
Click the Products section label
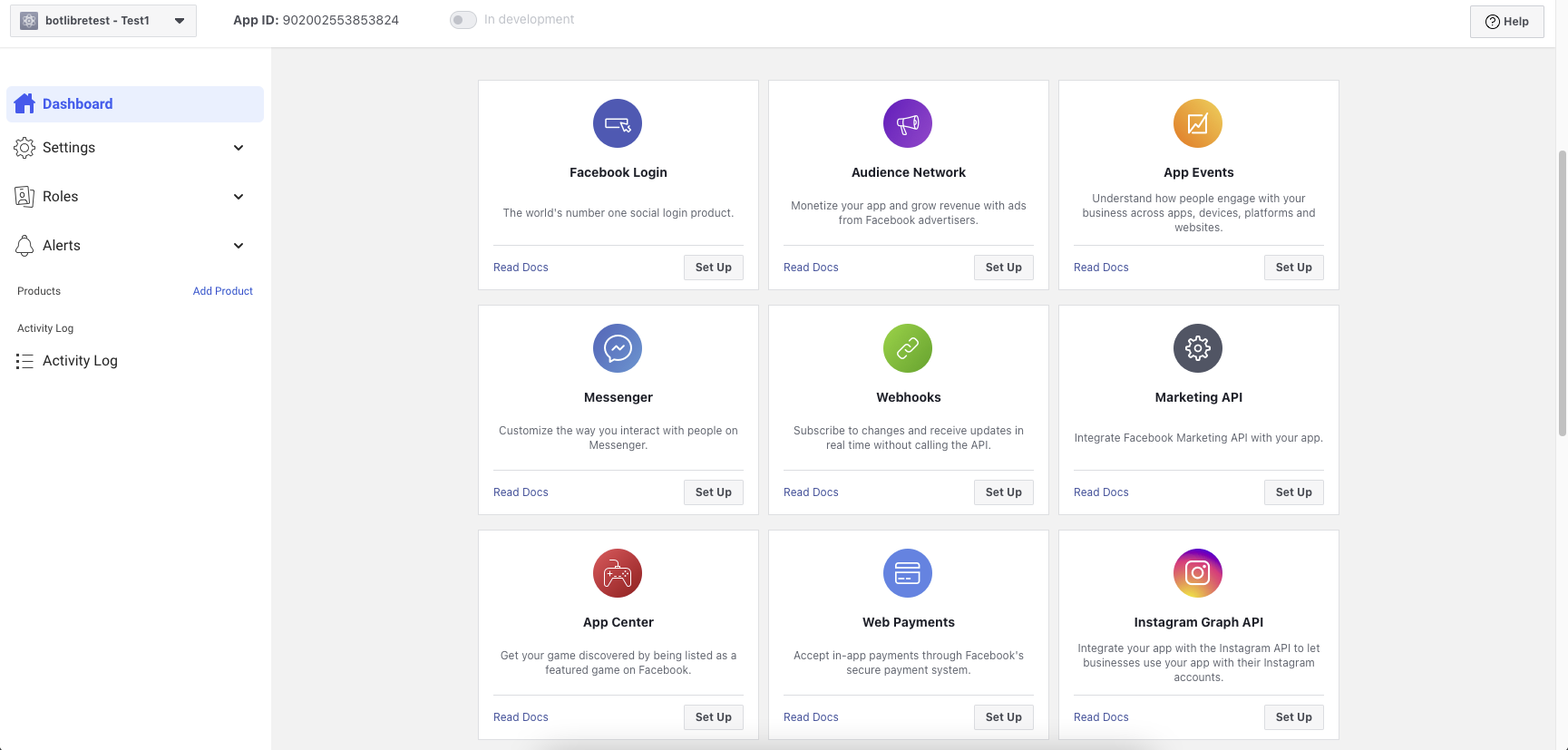(x=39, y=291)
